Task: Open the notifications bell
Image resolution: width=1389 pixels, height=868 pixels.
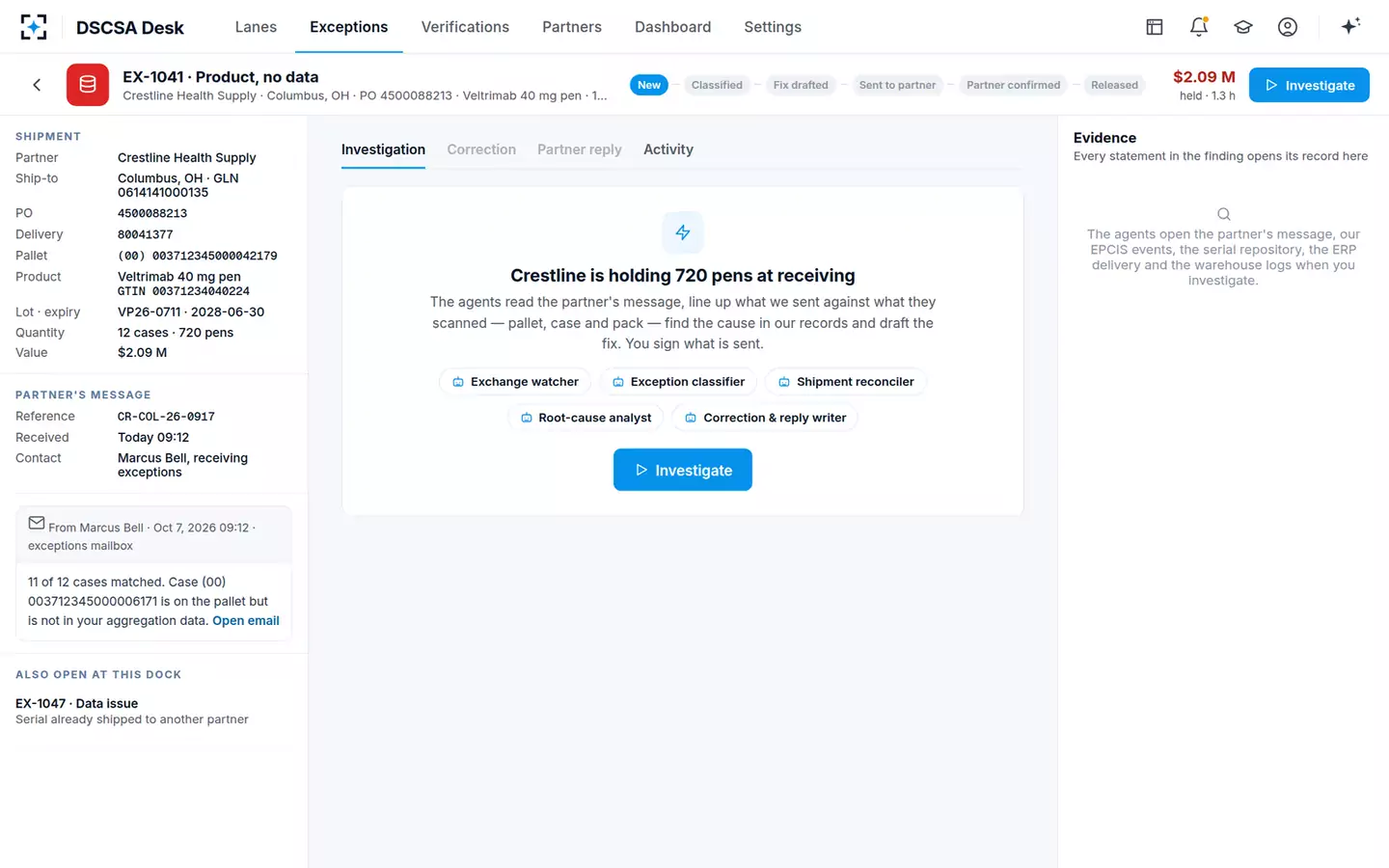Action: (1199, 27)
